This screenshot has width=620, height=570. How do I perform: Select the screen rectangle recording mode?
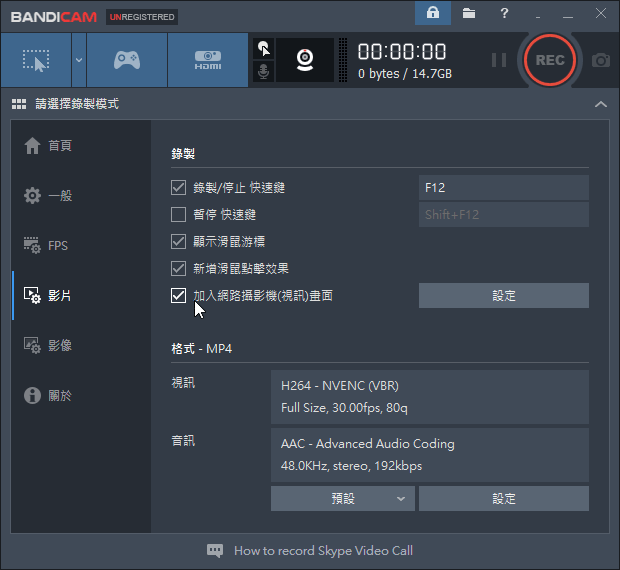(x=36, y=60)
